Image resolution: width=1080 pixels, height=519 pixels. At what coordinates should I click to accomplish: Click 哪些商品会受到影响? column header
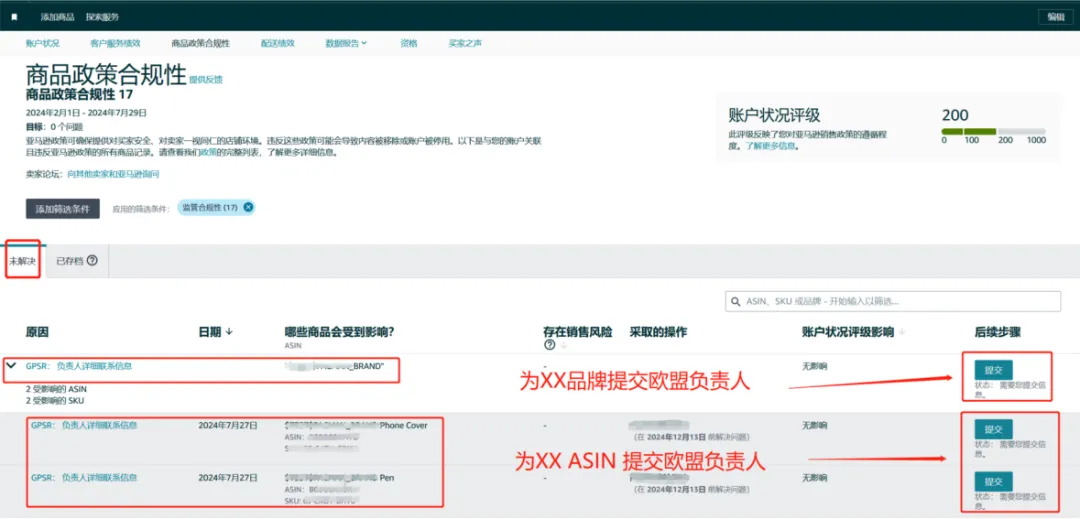339,332
